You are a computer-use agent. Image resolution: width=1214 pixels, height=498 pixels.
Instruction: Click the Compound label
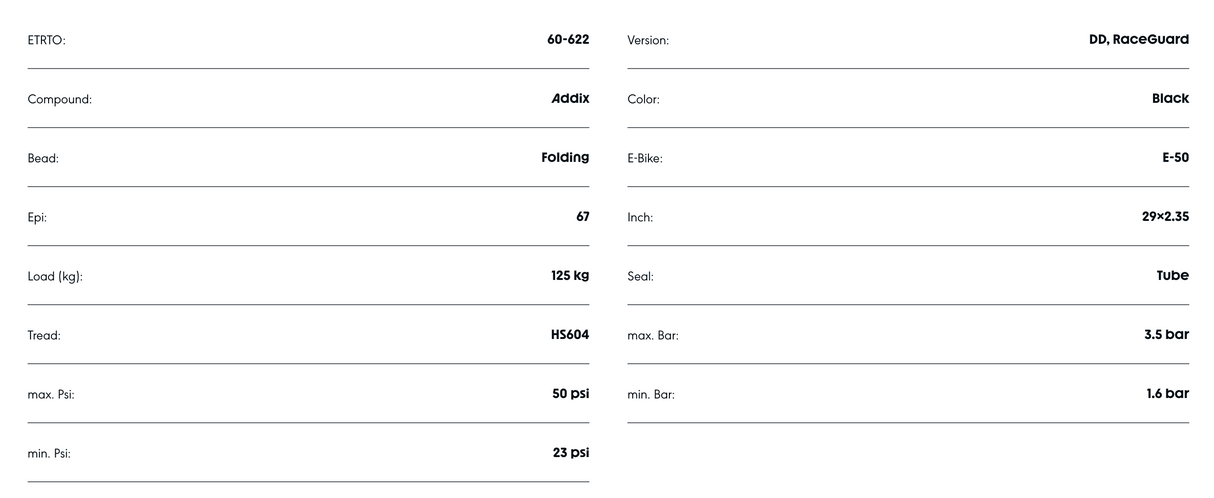pos(59,100)
